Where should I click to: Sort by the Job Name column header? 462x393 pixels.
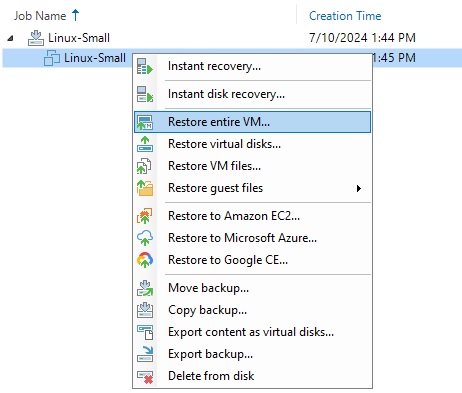coord(40,16)
